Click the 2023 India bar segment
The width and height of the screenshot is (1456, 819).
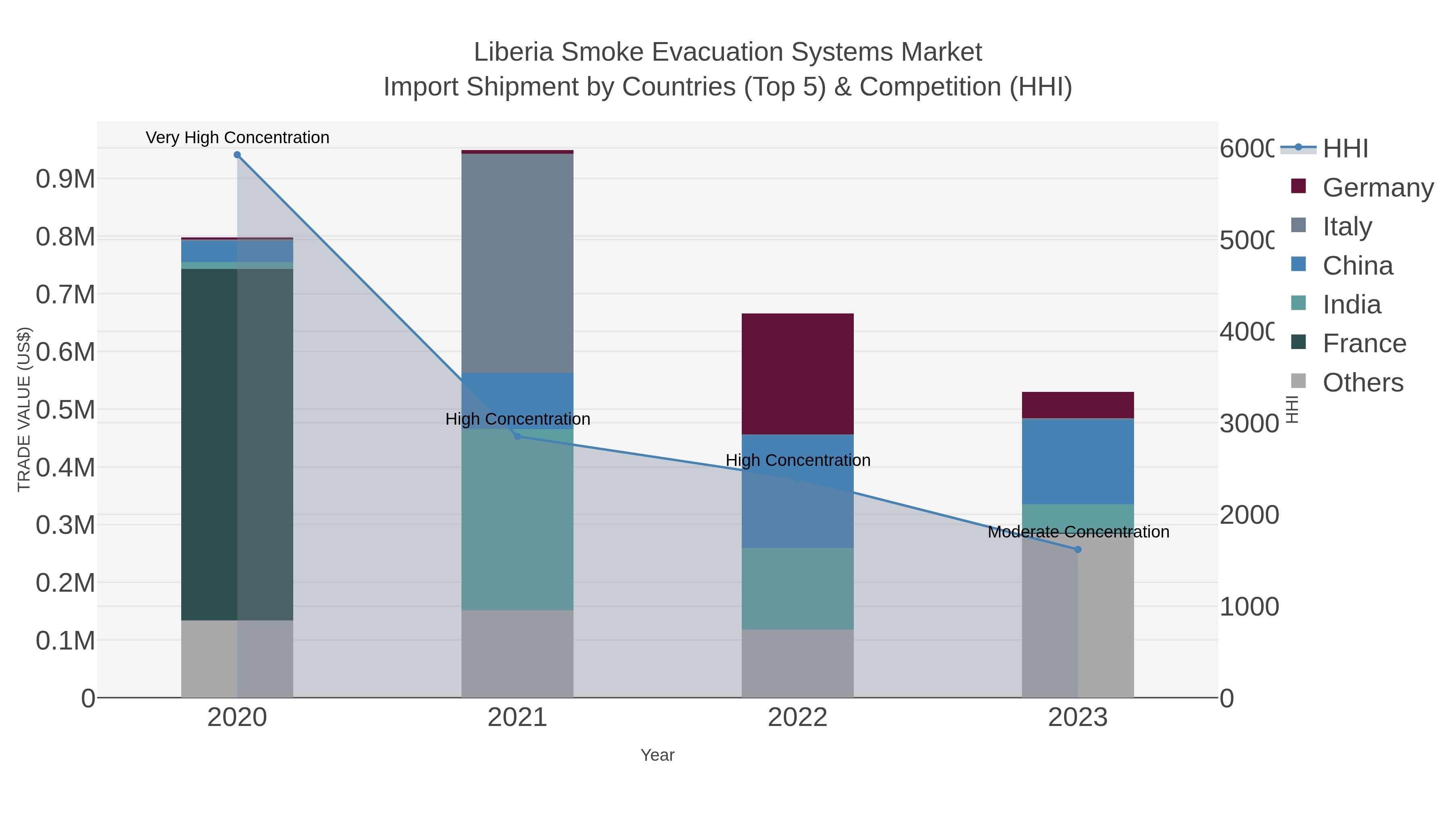coord(1078,518)
